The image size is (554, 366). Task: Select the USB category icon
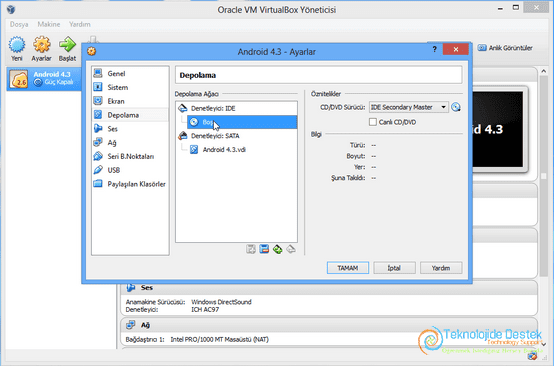(98, 170)
